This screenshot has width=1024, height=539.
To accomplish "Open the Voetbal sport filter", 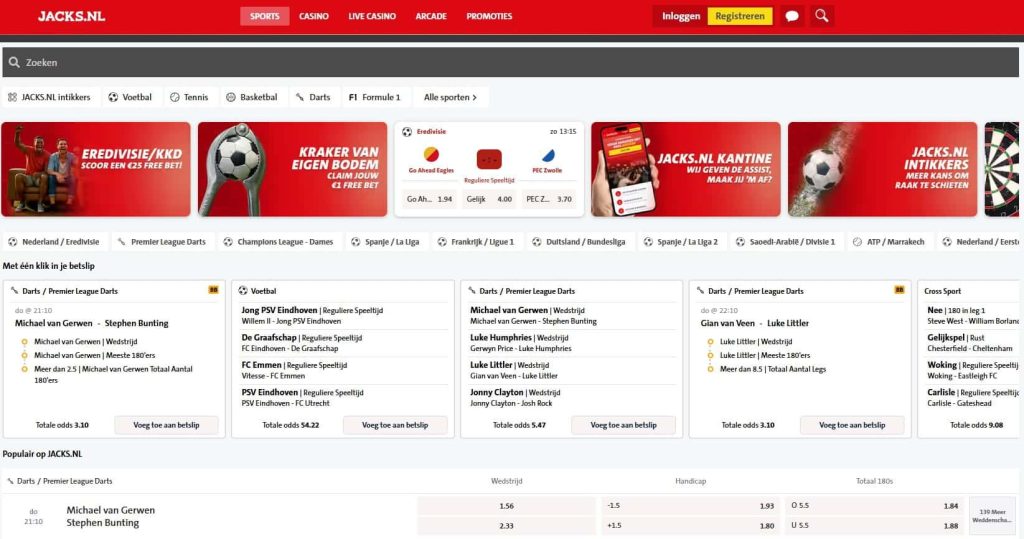I will (x=130, y=97).
